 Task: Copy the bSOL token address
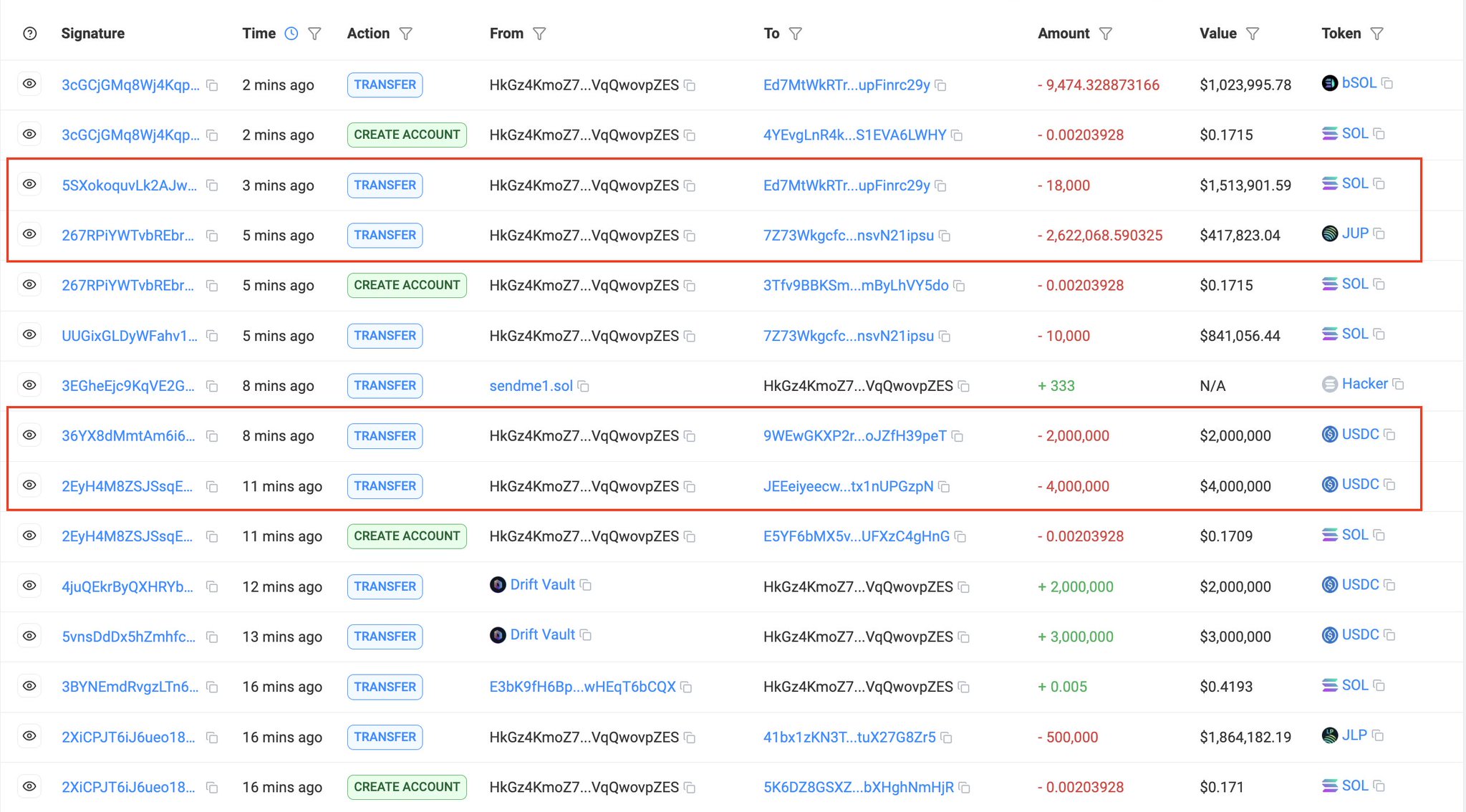pyautogui.click(x=1387, y=84)
